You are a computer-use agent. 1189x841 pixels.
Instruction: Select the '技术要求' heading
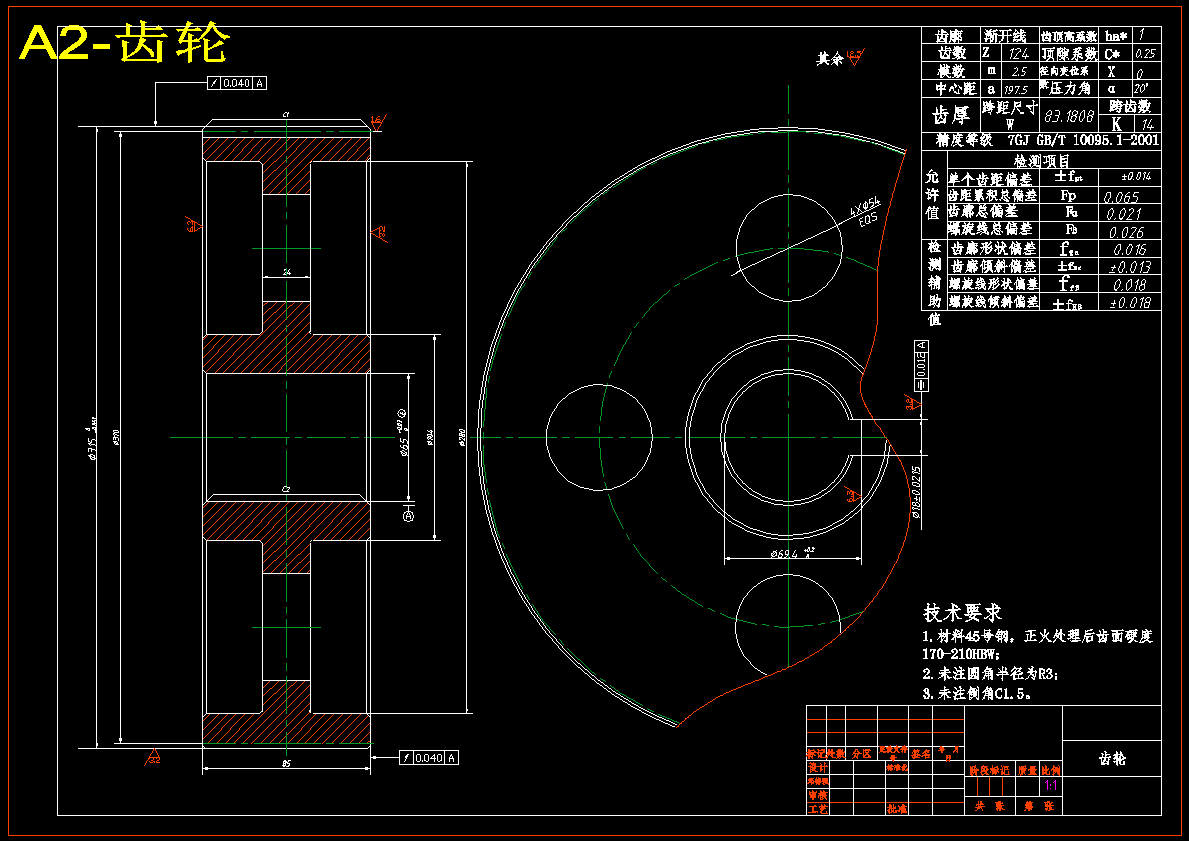(x=962, y=613)
